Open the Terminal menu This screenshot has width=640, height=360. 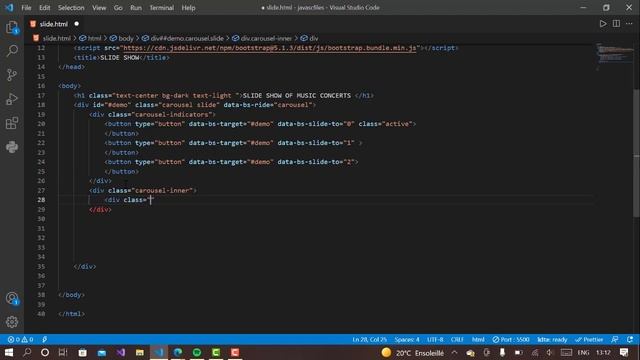coord(162,7)
